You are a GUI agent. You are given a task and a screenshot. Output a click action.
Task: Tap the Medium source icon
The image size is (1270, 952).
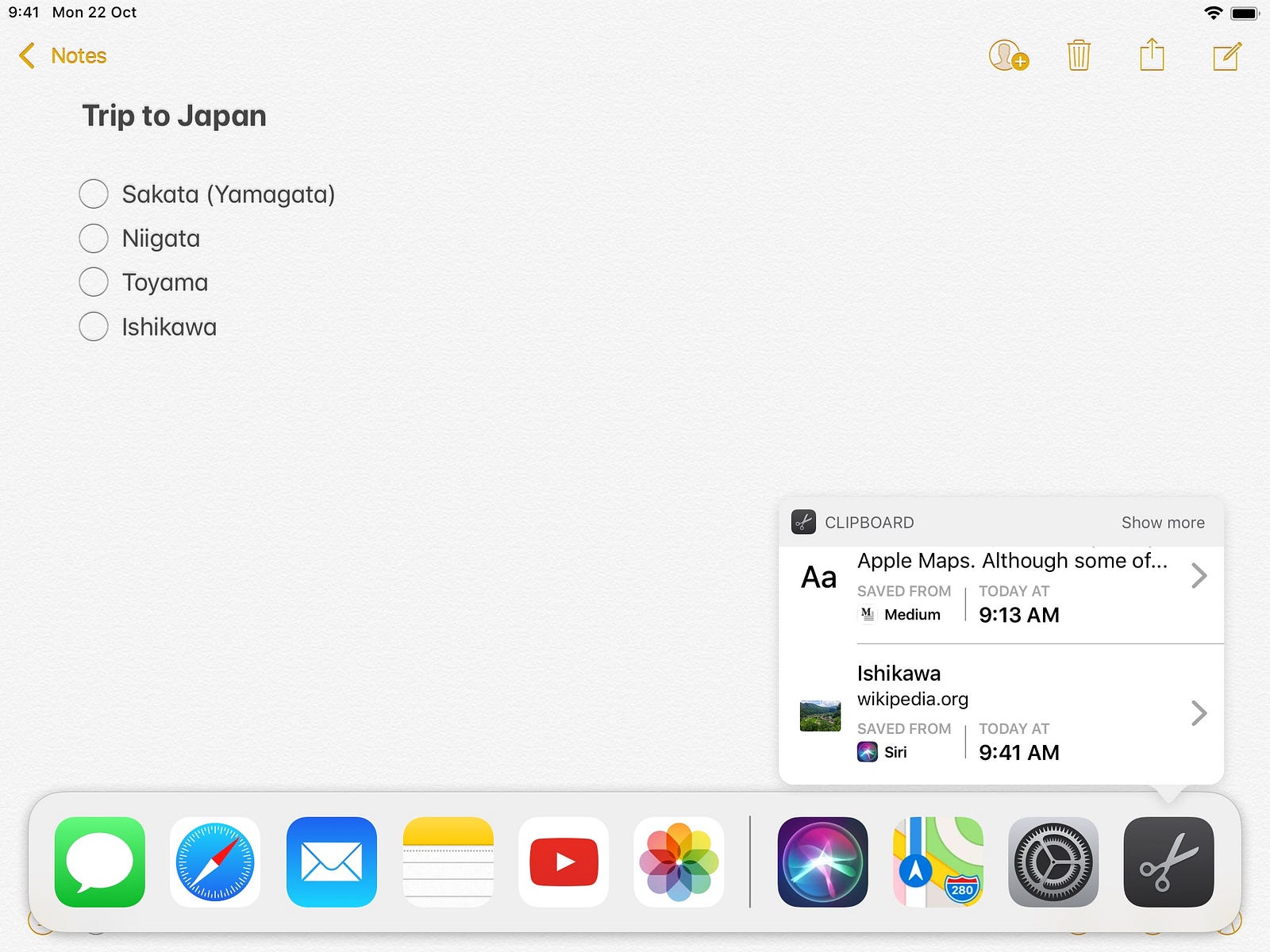[868, 615]
